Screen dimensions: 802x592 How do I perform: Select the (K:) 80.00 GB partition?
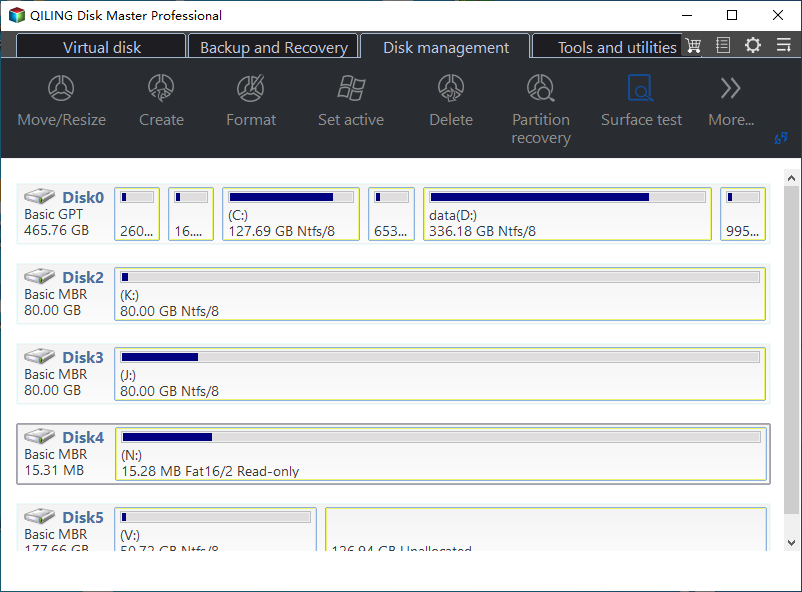tap(440, 294)
